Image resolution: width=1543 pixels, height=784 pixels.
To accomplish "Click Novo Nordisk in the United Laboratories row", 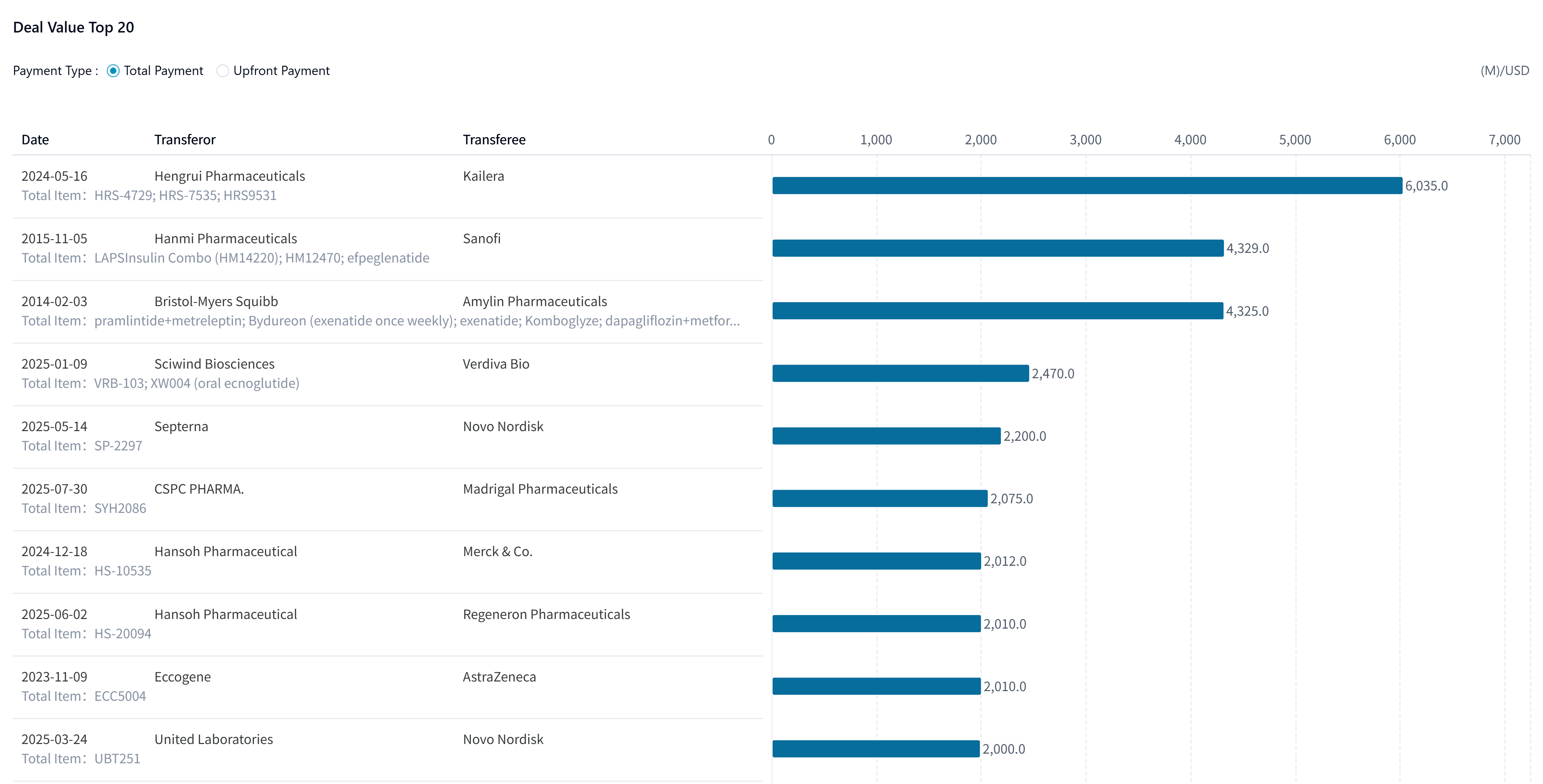I will [503, 739].
